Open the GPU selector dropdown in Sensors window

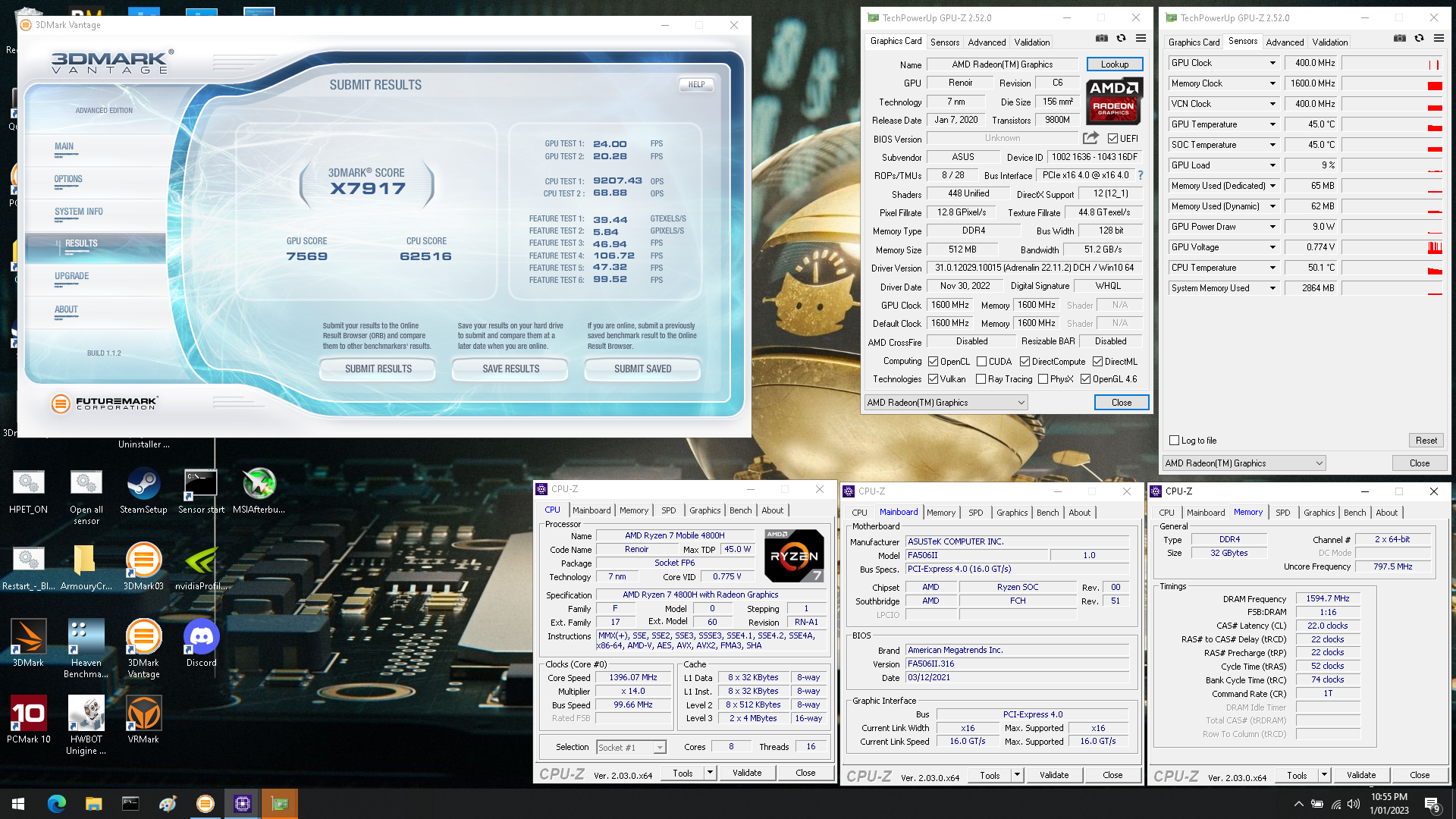pyautogui.click(x=1244, y=463)
